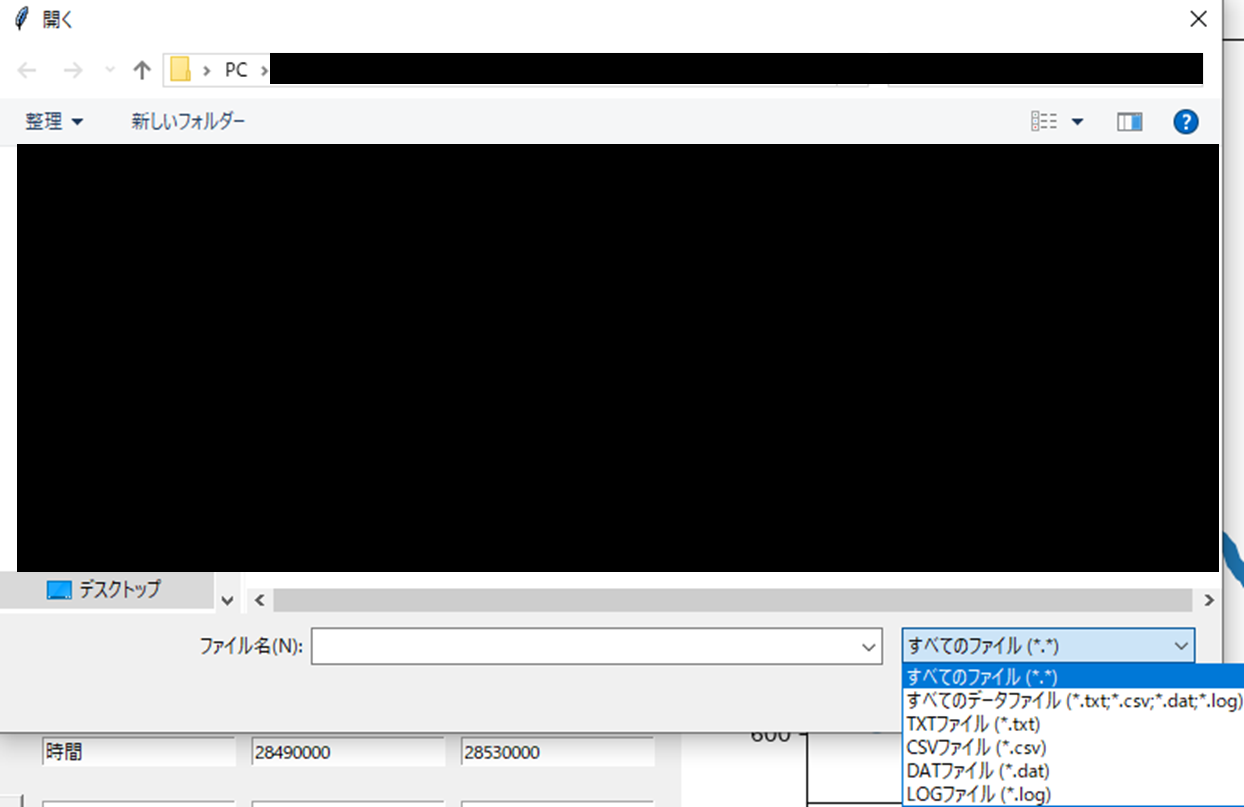
Task: Choose すべてのファイル (*.*) option
Action: pos(1073,676)
